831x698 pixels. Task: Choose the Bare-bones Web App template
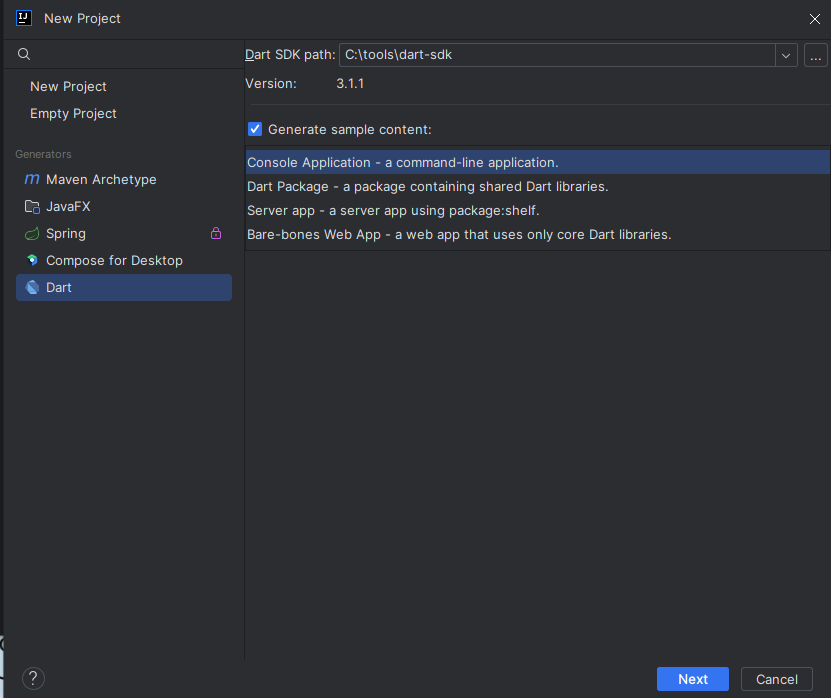[459, 234]
